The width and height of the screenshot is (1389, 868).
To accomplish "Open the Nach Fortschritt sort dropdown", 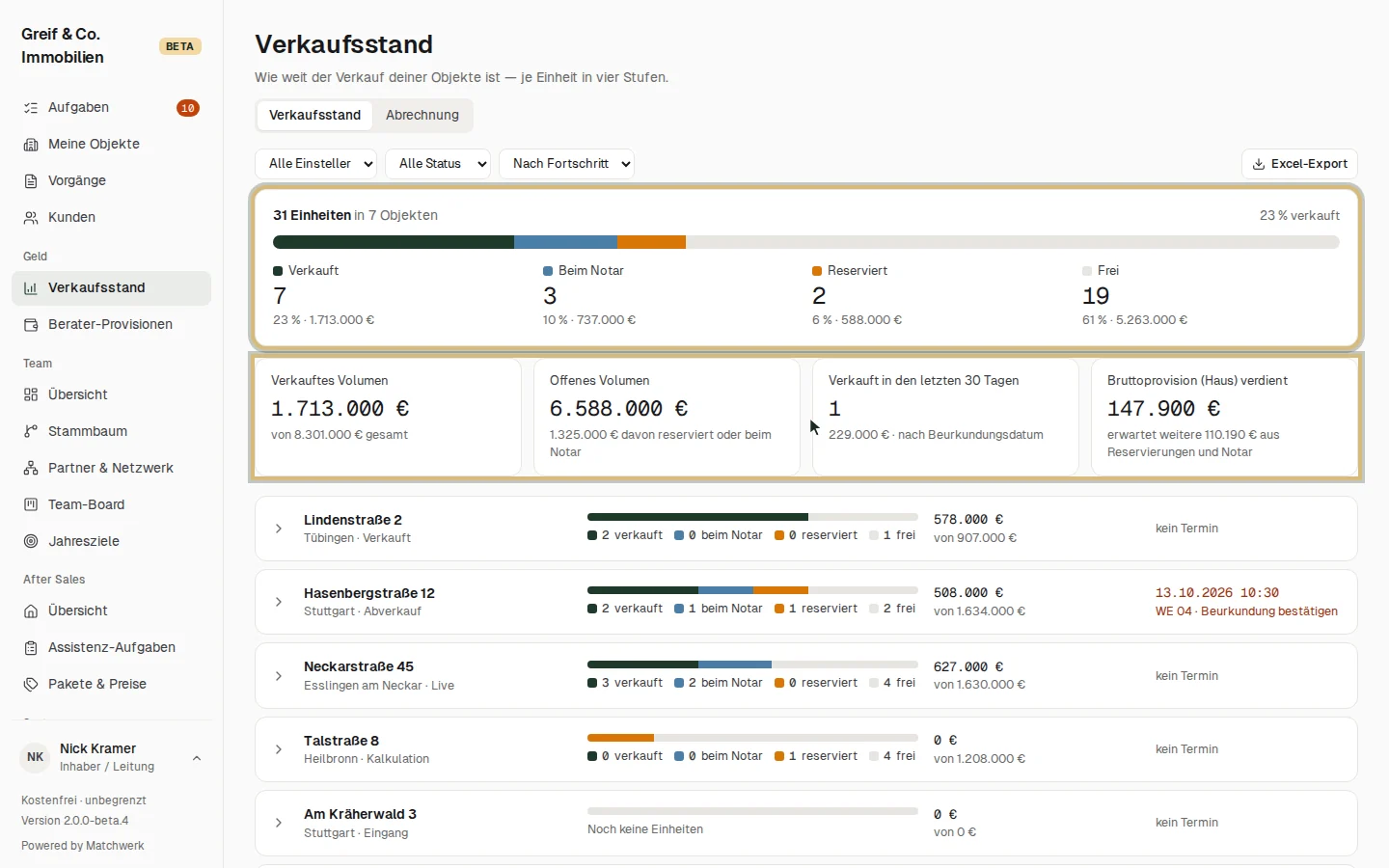I will click(566, 164).
